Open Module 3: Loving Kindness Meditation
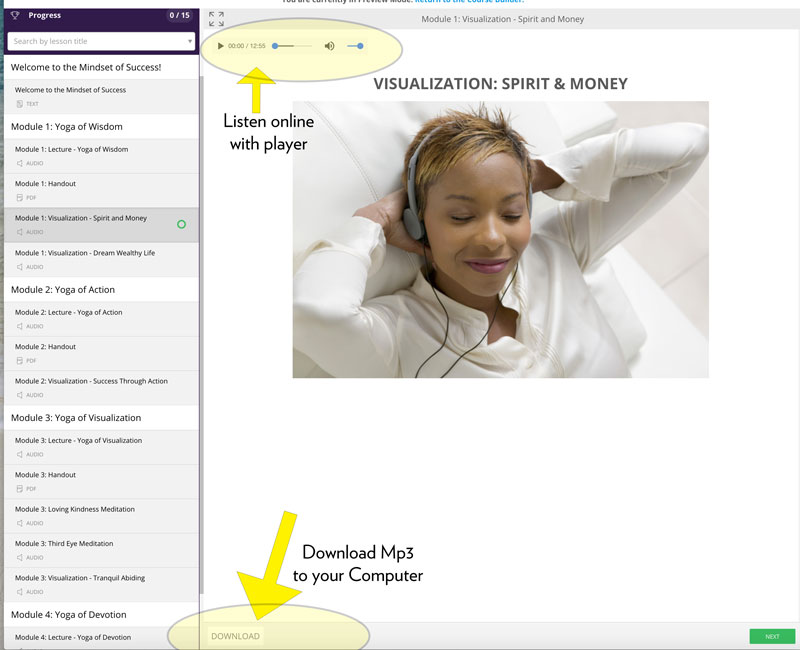Viewport: 800px width, 650px height. 101,516
